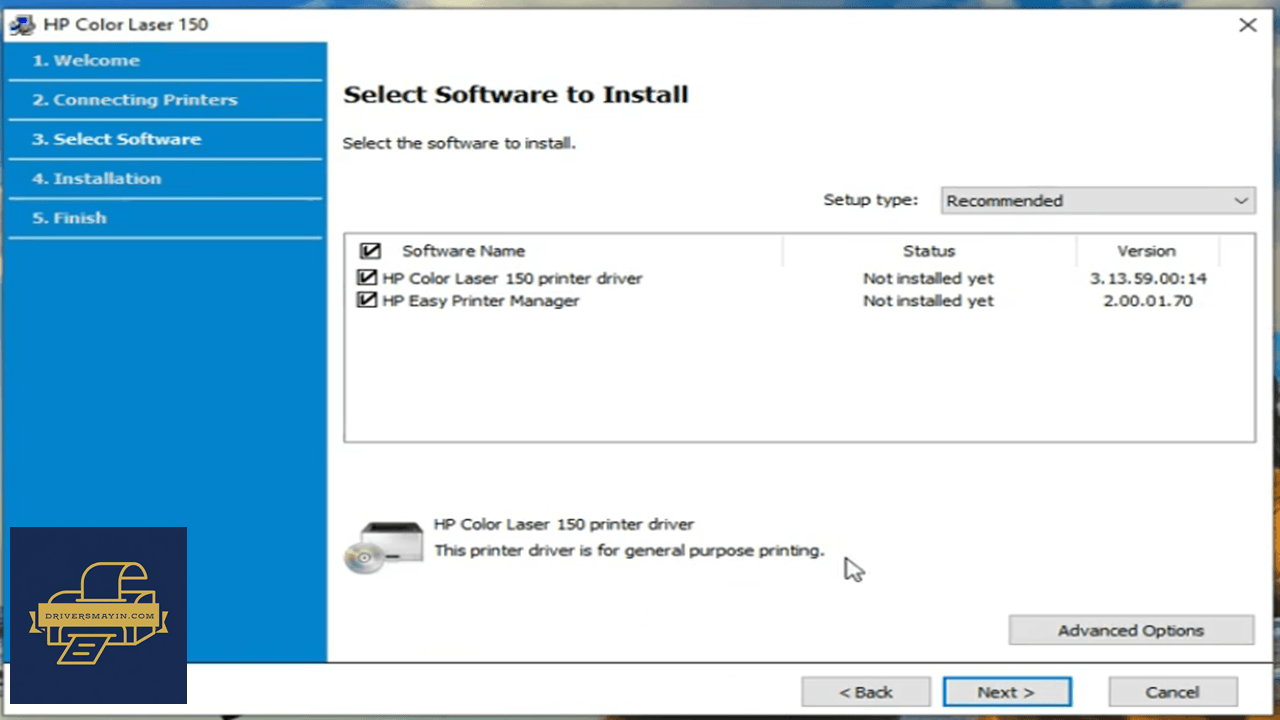1280x720 pixels.
Task: Uncheck HP Easy Printer Manager checkbox
Action: click(x=367, y=300)
